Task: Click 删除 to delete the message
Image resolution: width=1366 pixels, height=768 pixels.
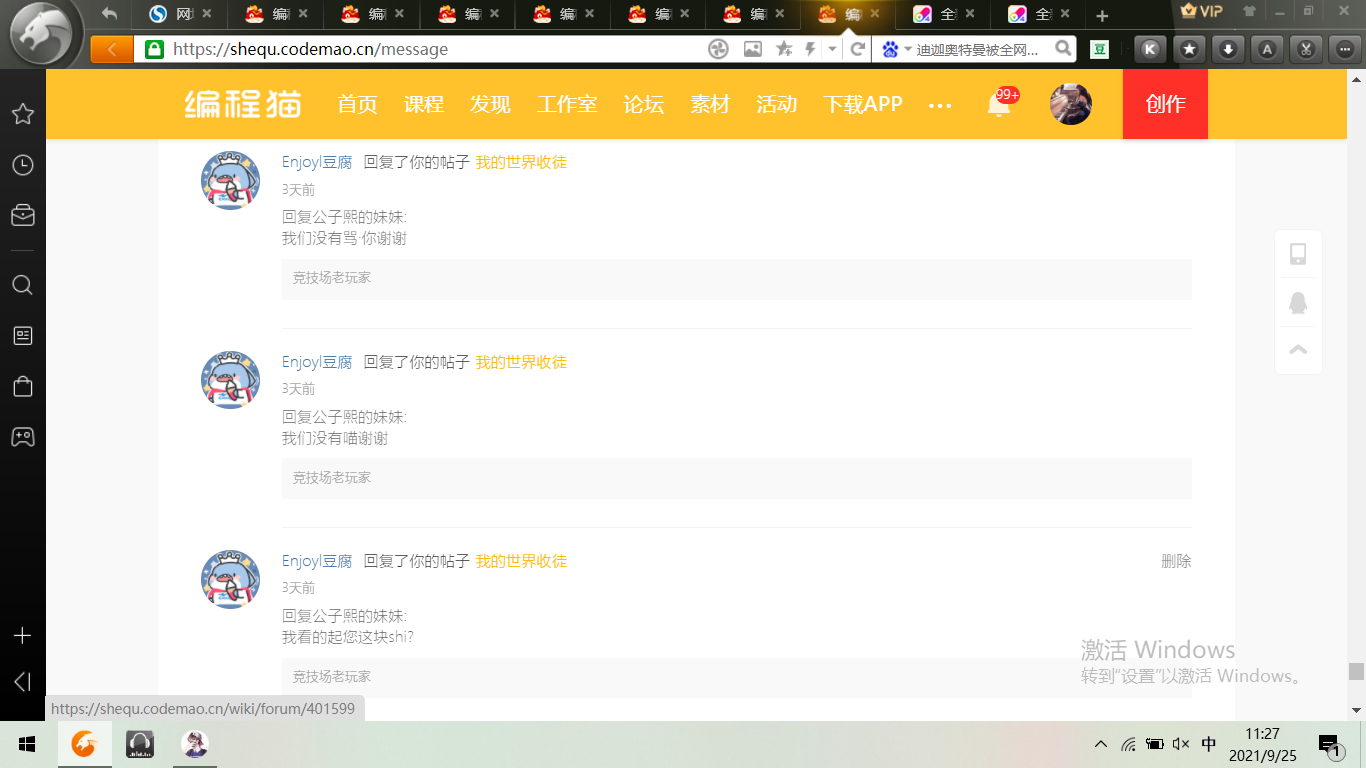Action: pyautogui.click(x=1176, y=561)
